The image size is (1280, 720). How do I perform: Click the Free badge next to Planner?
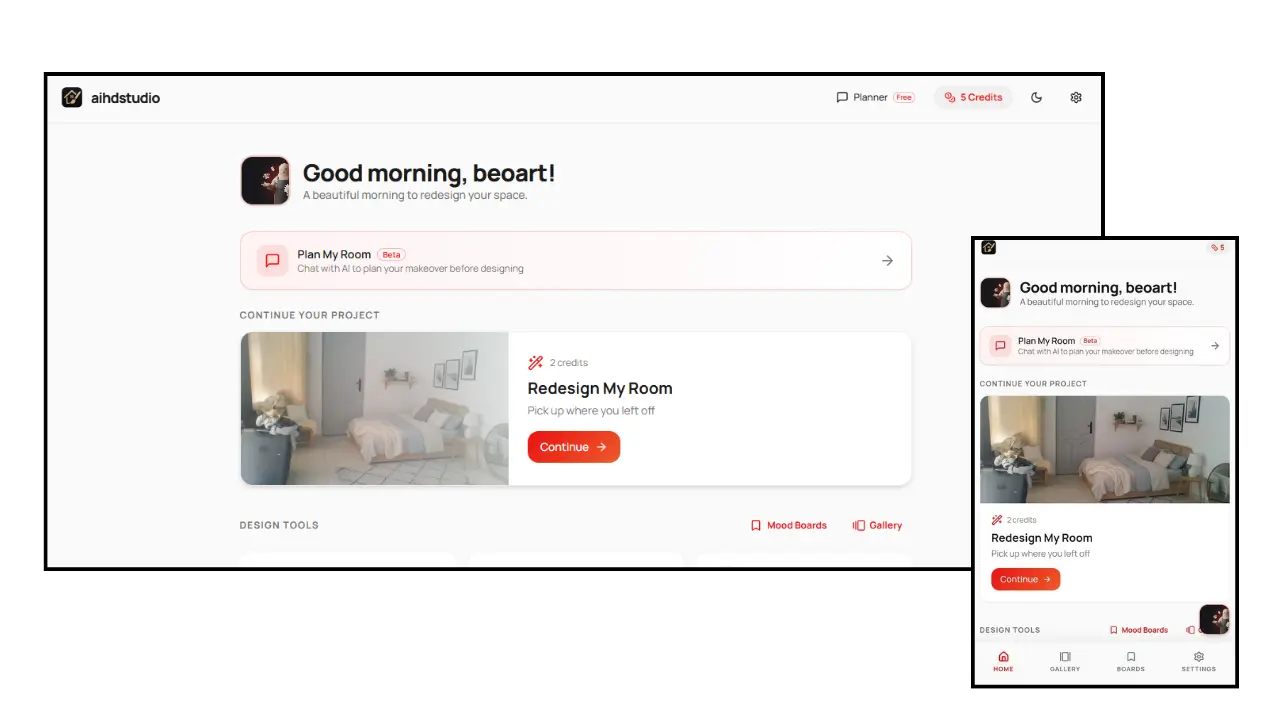[x=904, y=97]
